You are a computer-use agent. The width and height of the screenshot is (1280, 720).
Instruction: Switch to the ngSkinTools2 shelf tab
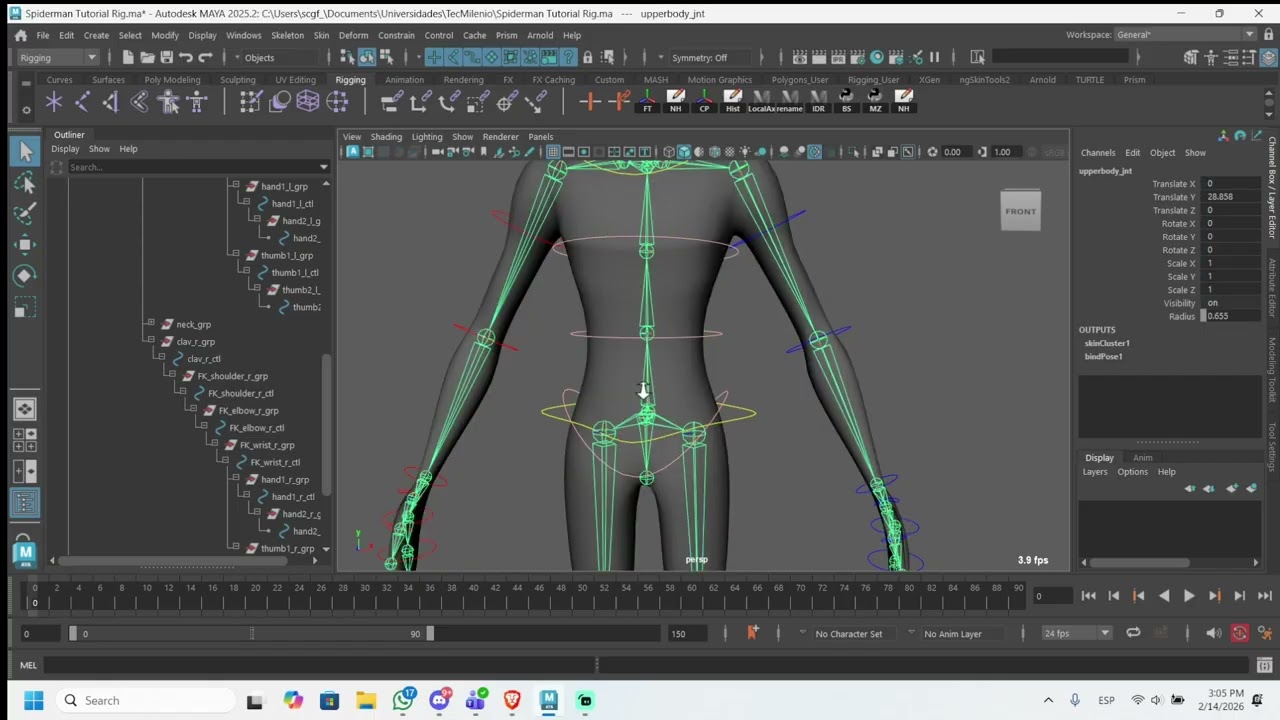(x=984, y=80)
